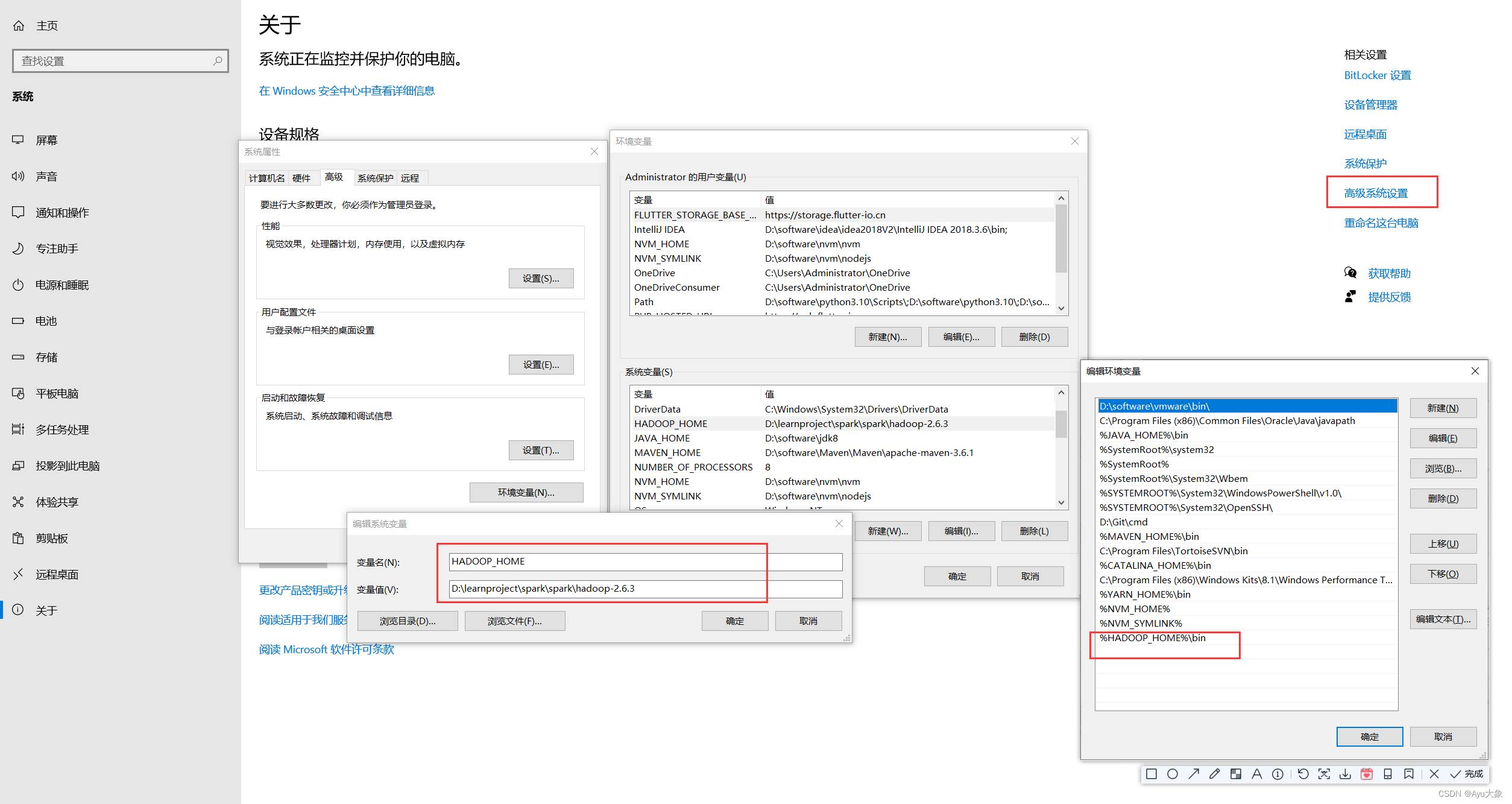Select HADOOP_HOME row in system variables
Viewport: 1512px width, 804px height.
[x=842, y=423]
